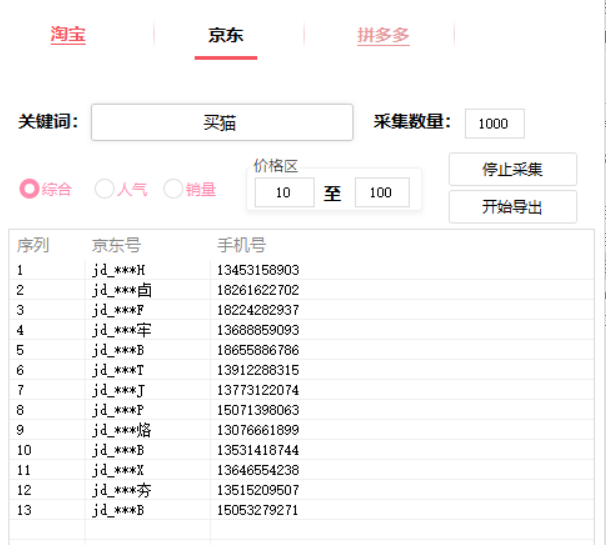Click account jd_***P in row 8
The height and width of the screenshot is (545, 606).
[x=118, y=410]
